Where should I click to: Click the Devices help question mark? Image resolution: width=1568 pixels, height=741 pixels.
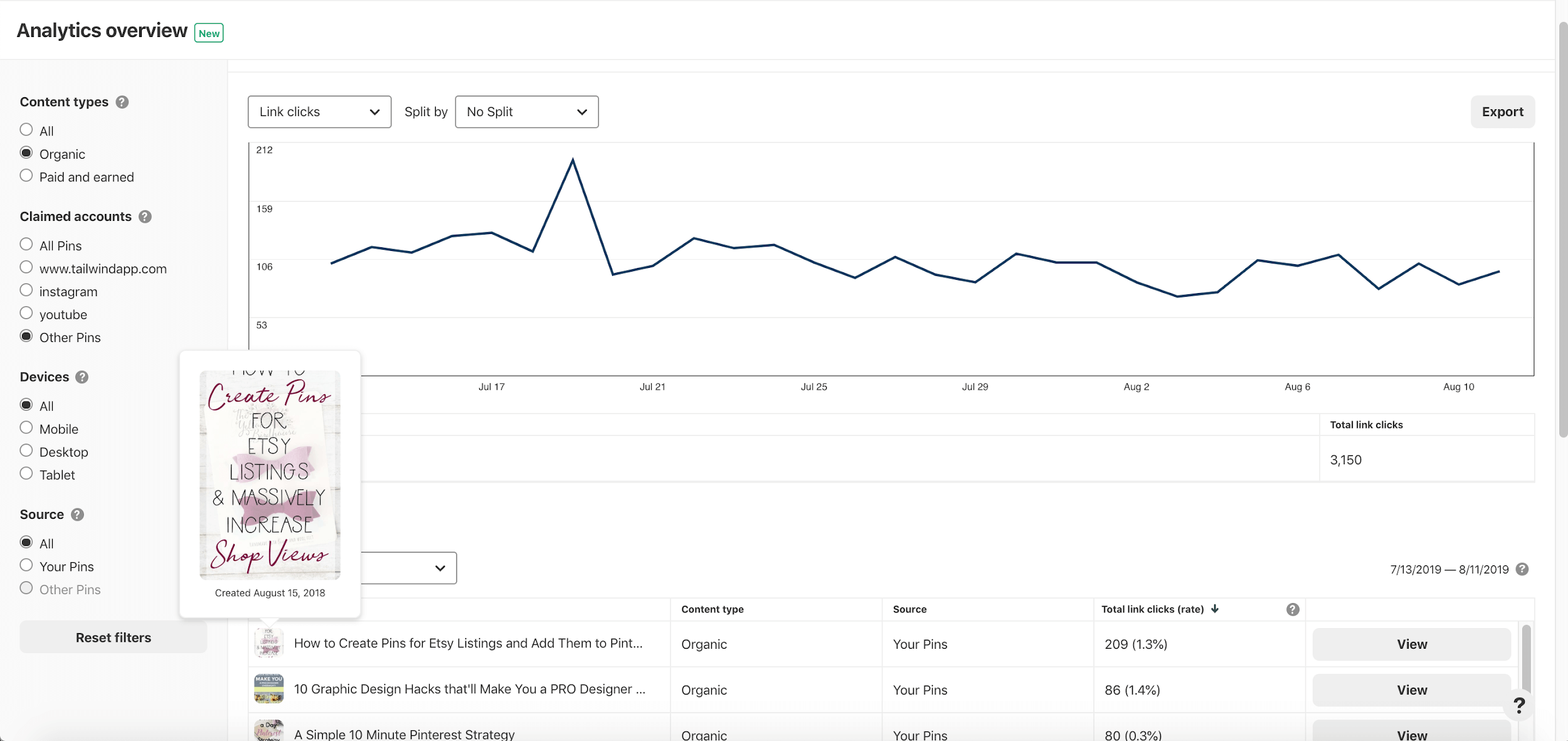pyautogui.click(x=82, y=377)
